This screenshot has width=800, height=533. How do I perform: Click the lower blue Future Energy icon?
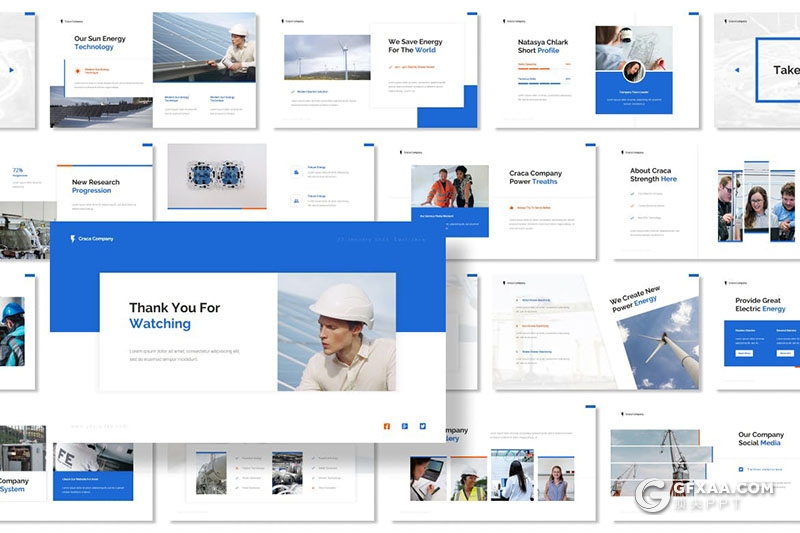296,200
